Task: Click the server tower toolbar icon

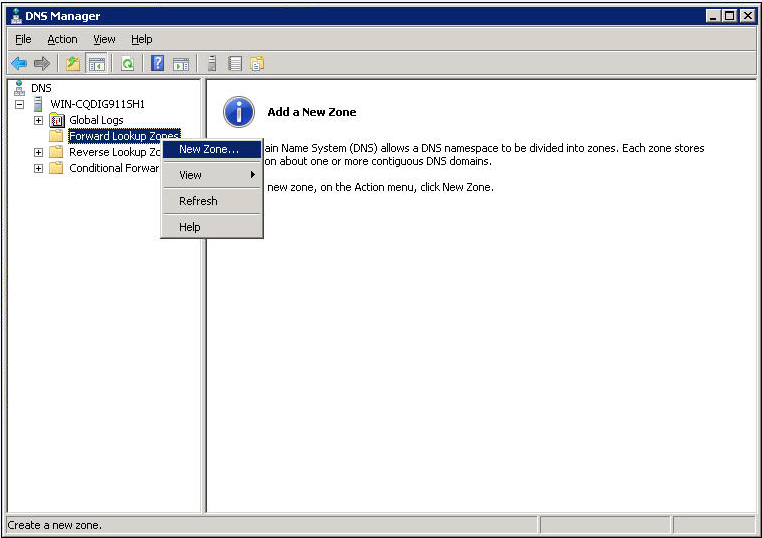Action: click(212, 64)
